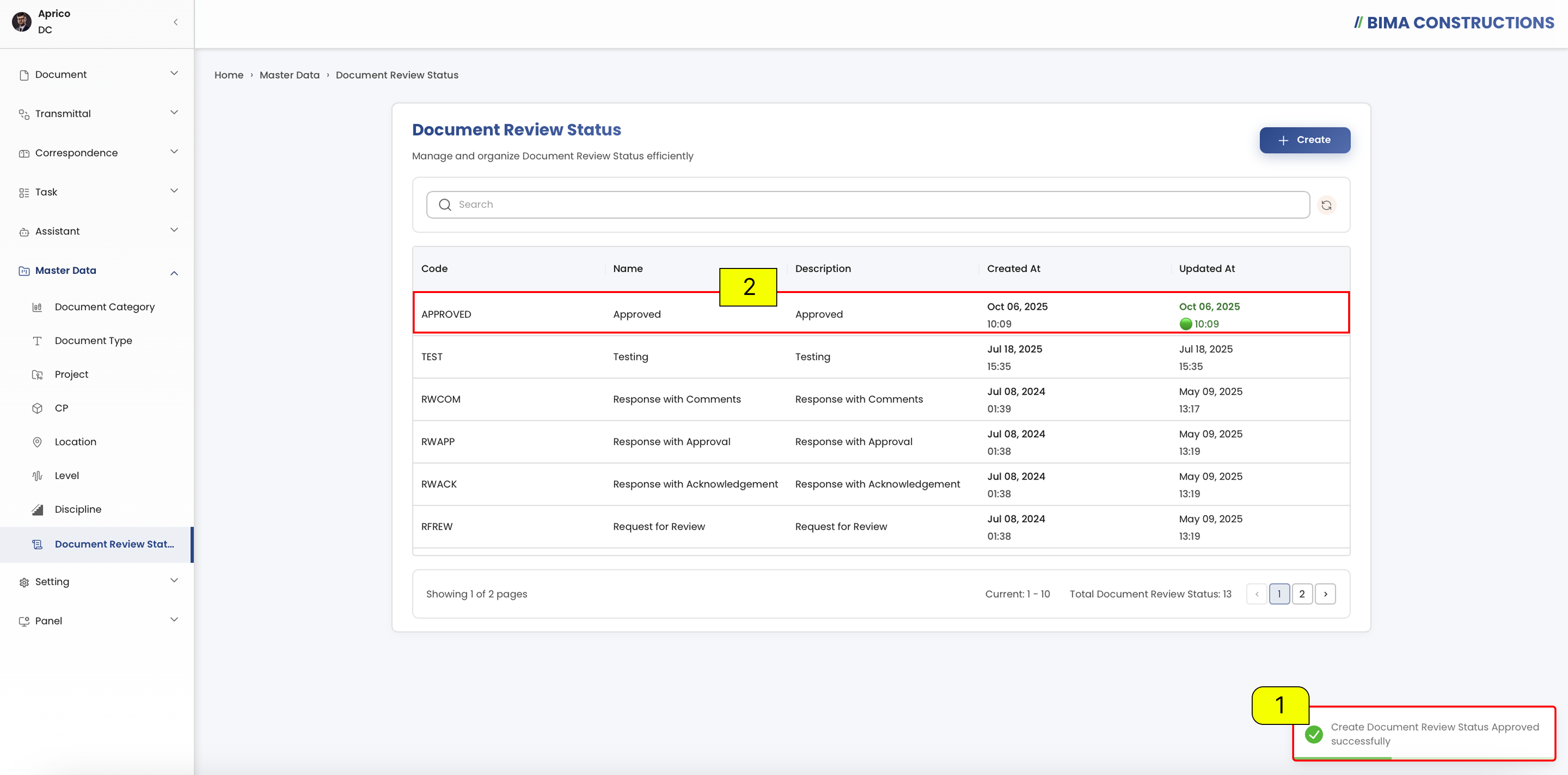
Task: Expand the Transmittal section arrow
Action: pos(174,113)
